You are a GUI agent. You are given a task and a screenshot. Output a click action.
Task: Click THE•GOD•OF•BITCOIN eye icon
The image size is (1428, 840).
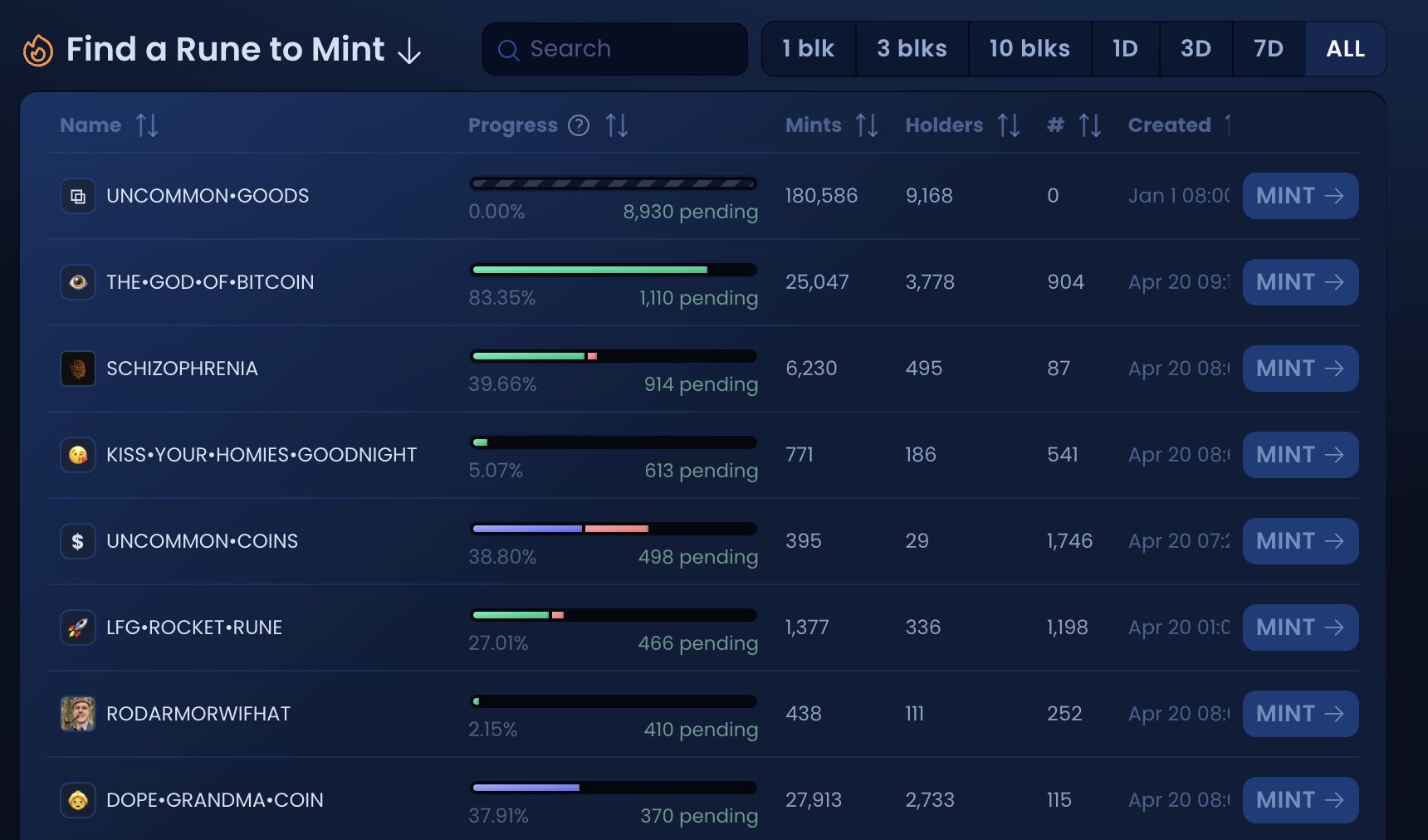[78, 282]
